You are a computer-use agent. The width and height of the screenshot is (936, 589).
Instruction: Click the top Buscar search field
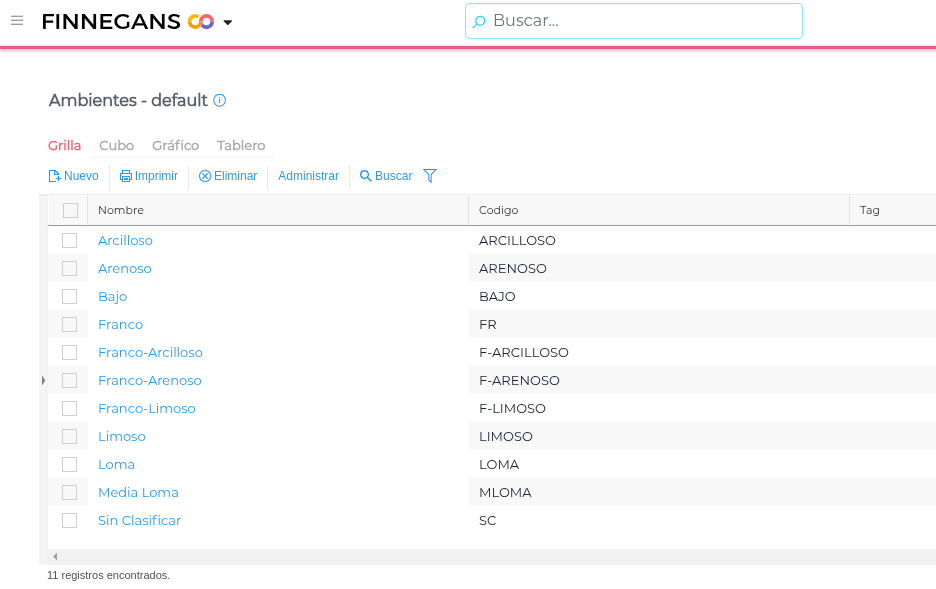(640, 21)
